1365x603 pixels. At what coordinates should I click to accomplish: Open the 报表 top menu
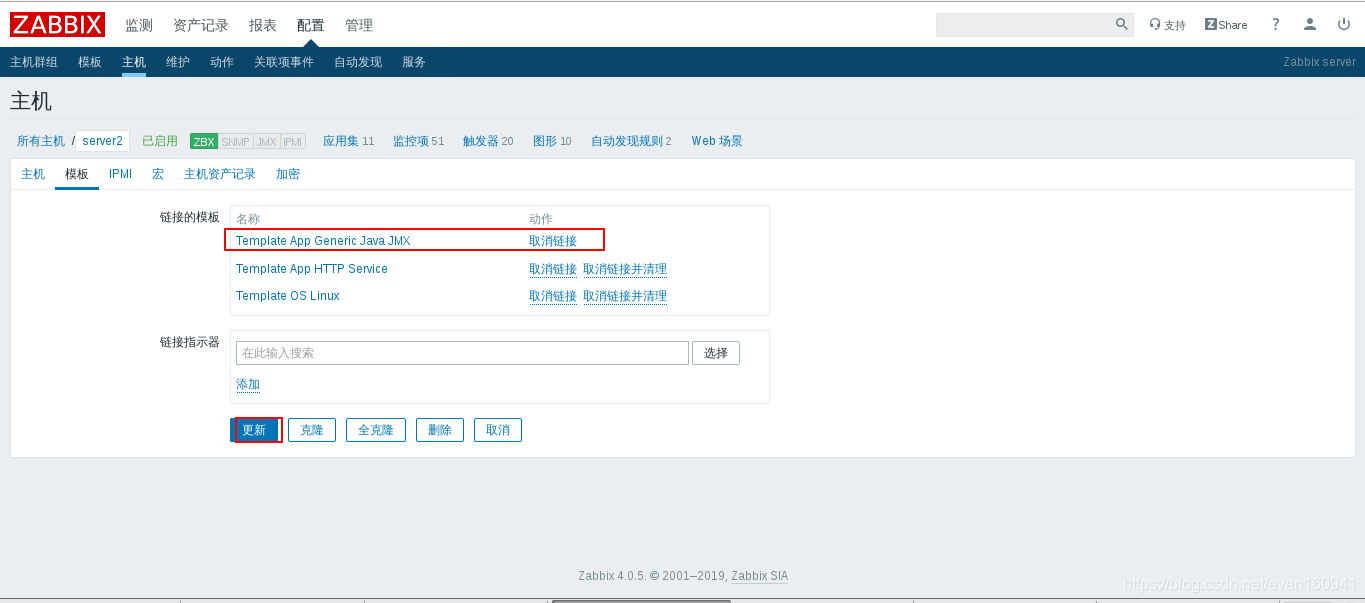(263, 25)
